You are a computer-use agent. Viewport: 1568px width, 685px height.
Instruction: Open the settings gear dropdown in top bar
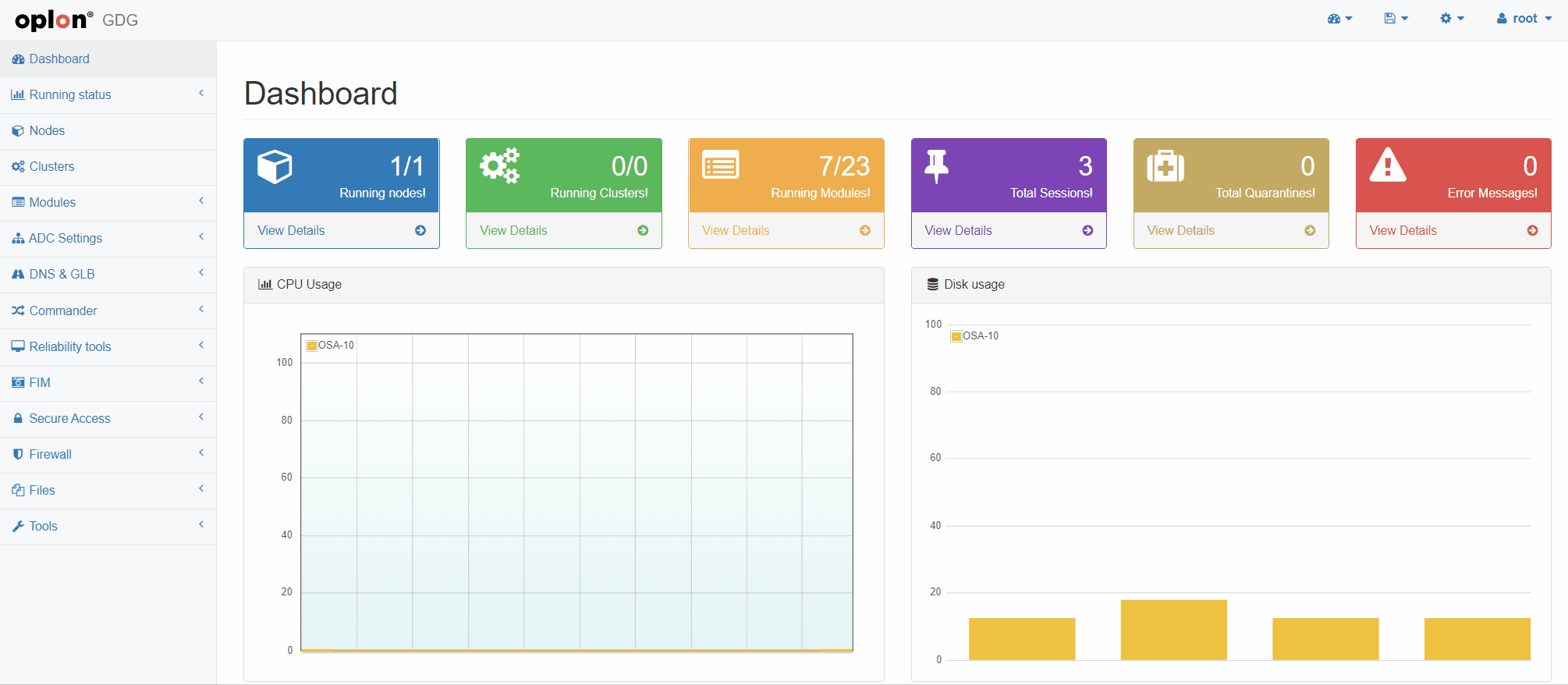pyautogui.click(x=1451, y=19)
